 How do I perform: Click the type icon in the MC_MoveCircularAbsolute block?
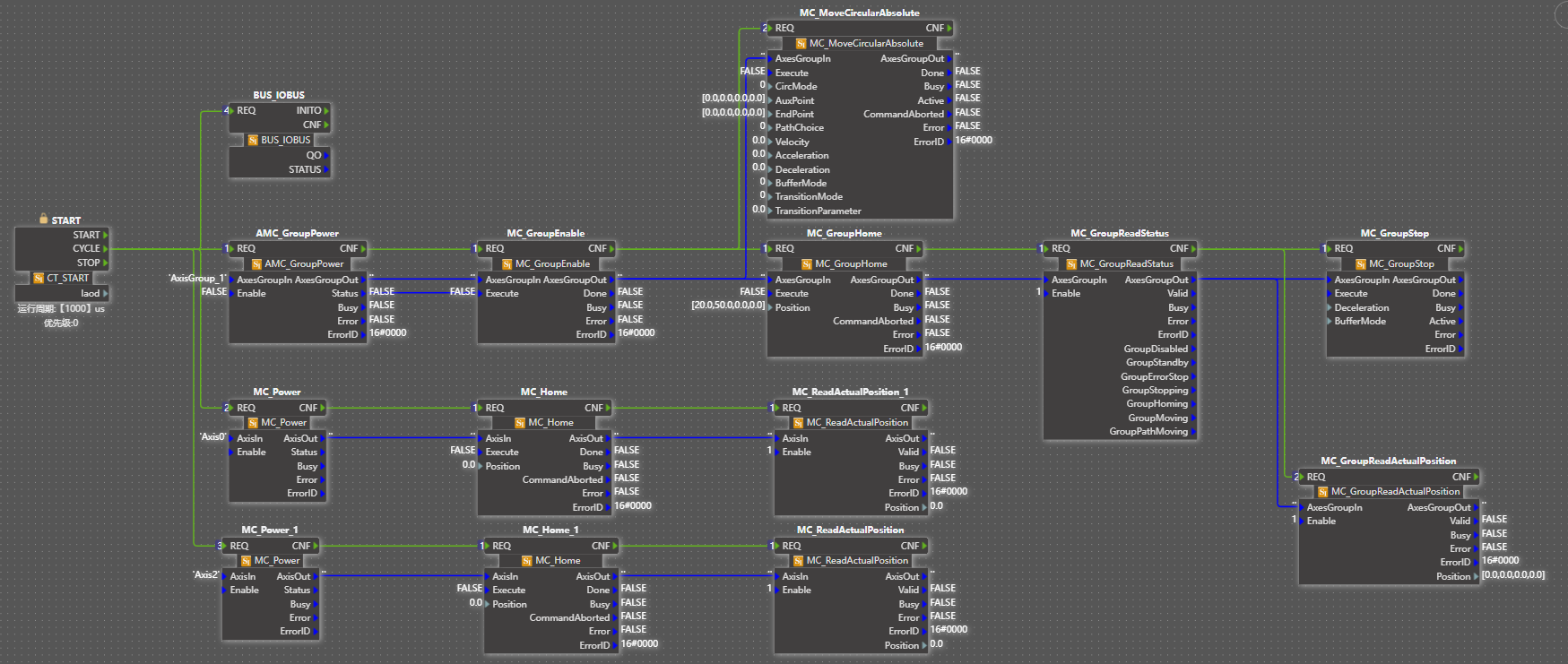point(801,44)
